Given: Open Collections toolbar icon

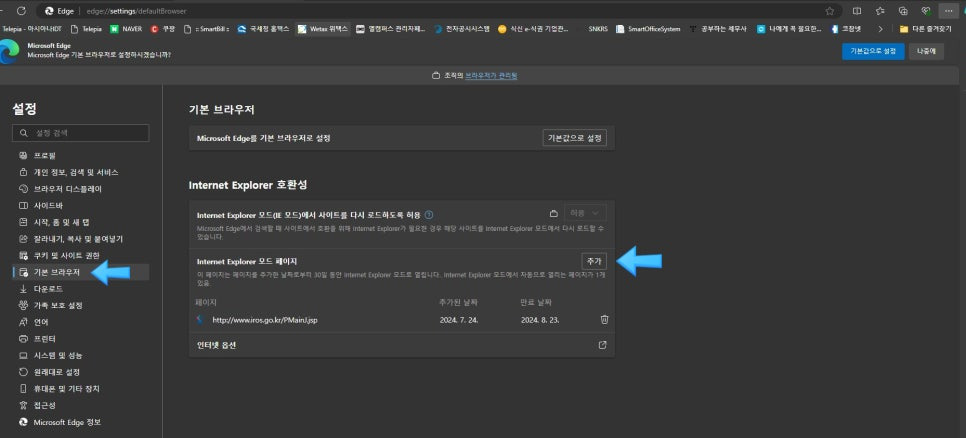Looking at the screenshot, I should point(903,11).
